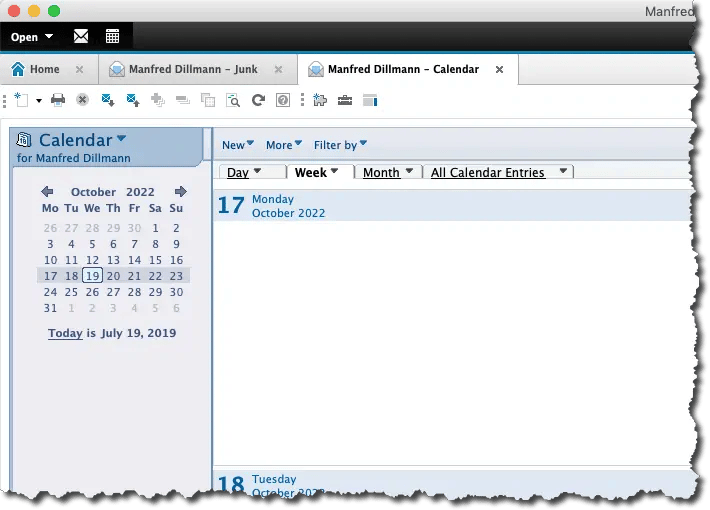
Task: Expand the Calendar heading dropdown
Action: click(121, 138)
